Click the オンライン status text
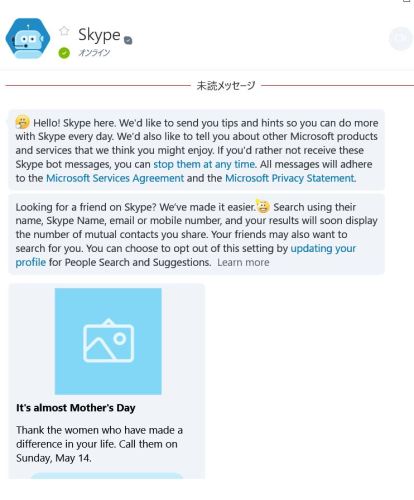Image resolution: width=414 pixels, height=500 pixels. click(x=94, y=53)
